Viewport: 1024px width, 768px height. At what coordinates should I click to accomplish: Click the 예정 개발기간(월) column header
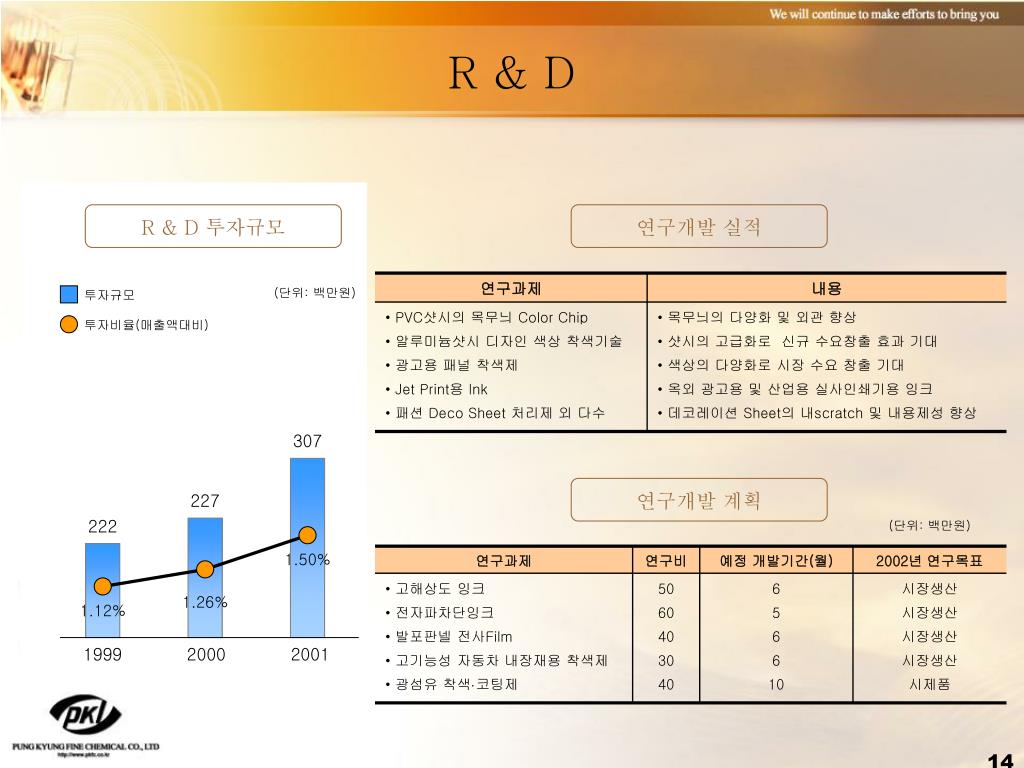776,560
